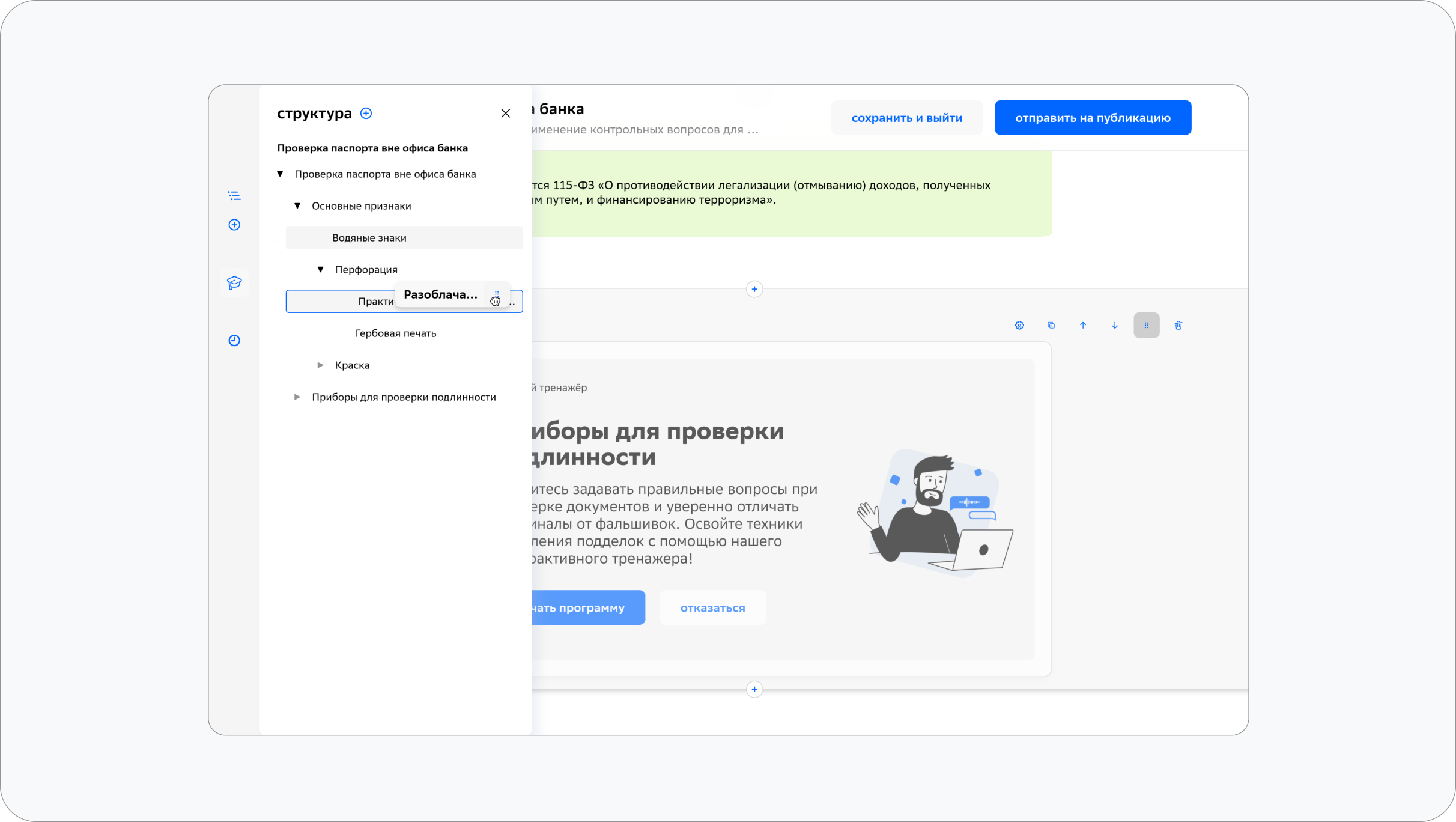Click the отказаться button
The width and height of the screenshot is (1456, 822).
(x=712, y=608)
